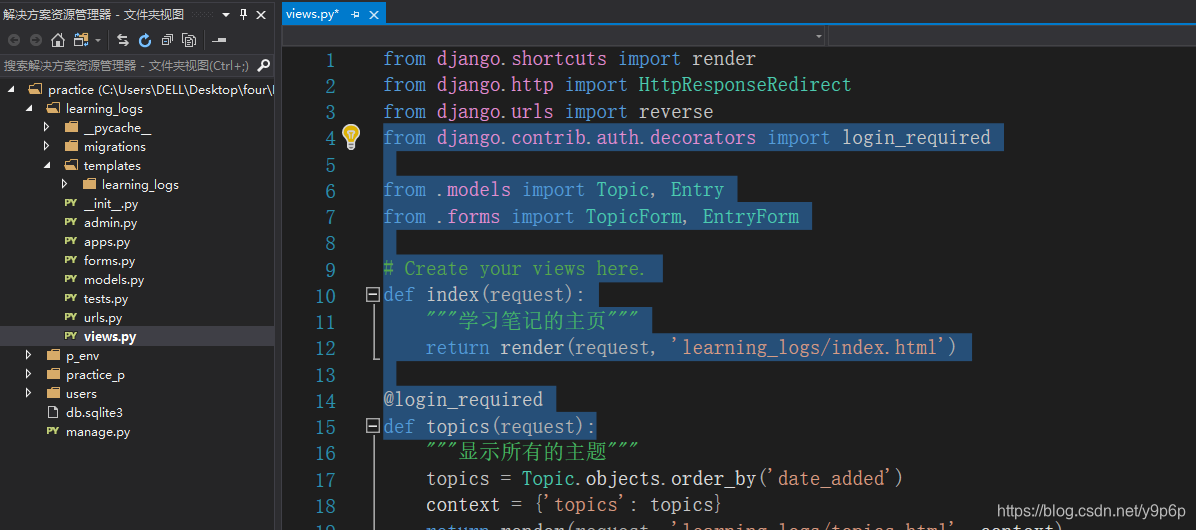Select urls.py in the file tree
The image size is (1196, 530).
coord(103,318)
